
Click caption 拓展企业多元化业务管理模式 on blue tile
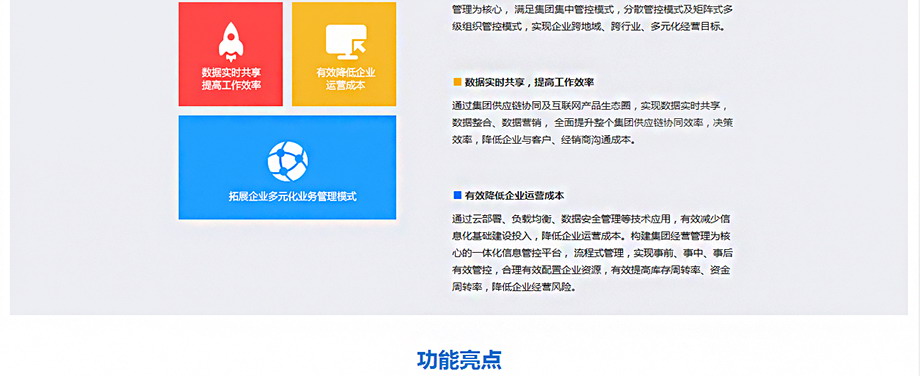click(292, 197)
